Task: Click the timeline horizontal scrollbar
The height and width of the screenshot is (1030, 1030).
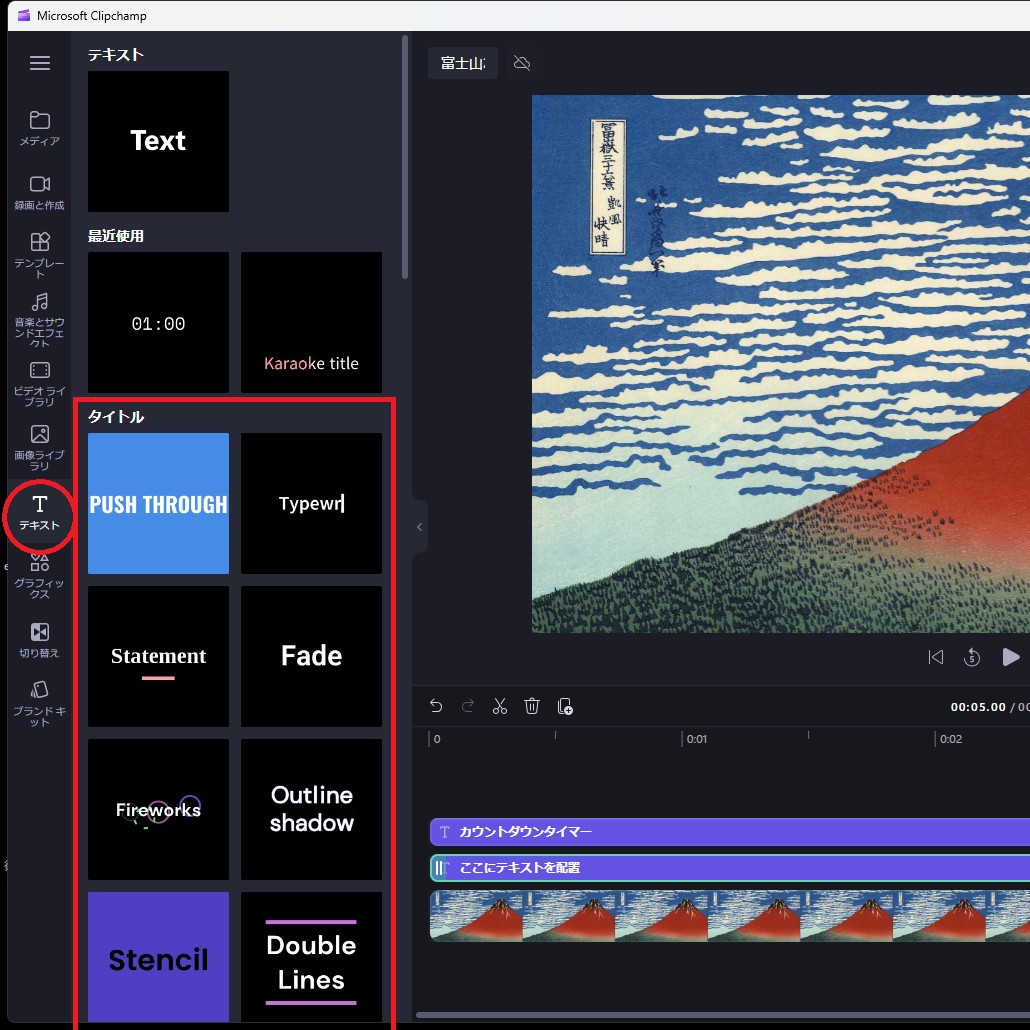Action: click(x=723, y=1016)
